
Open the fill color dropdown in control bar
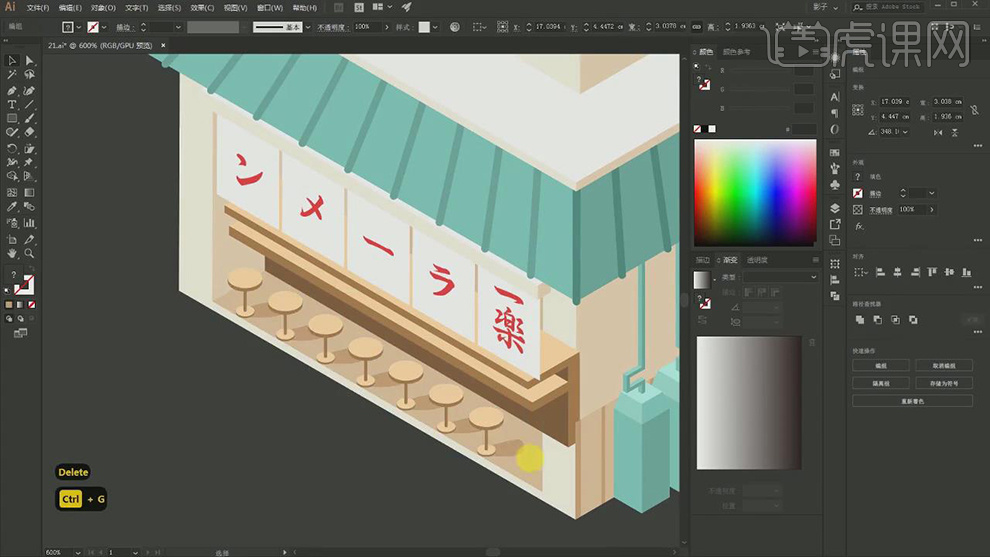[78, 27]
